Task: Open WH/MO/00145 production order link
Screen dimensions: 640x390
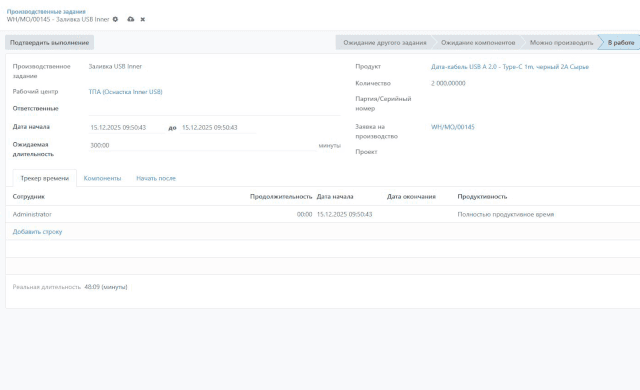Action: (x=453, y=127)
